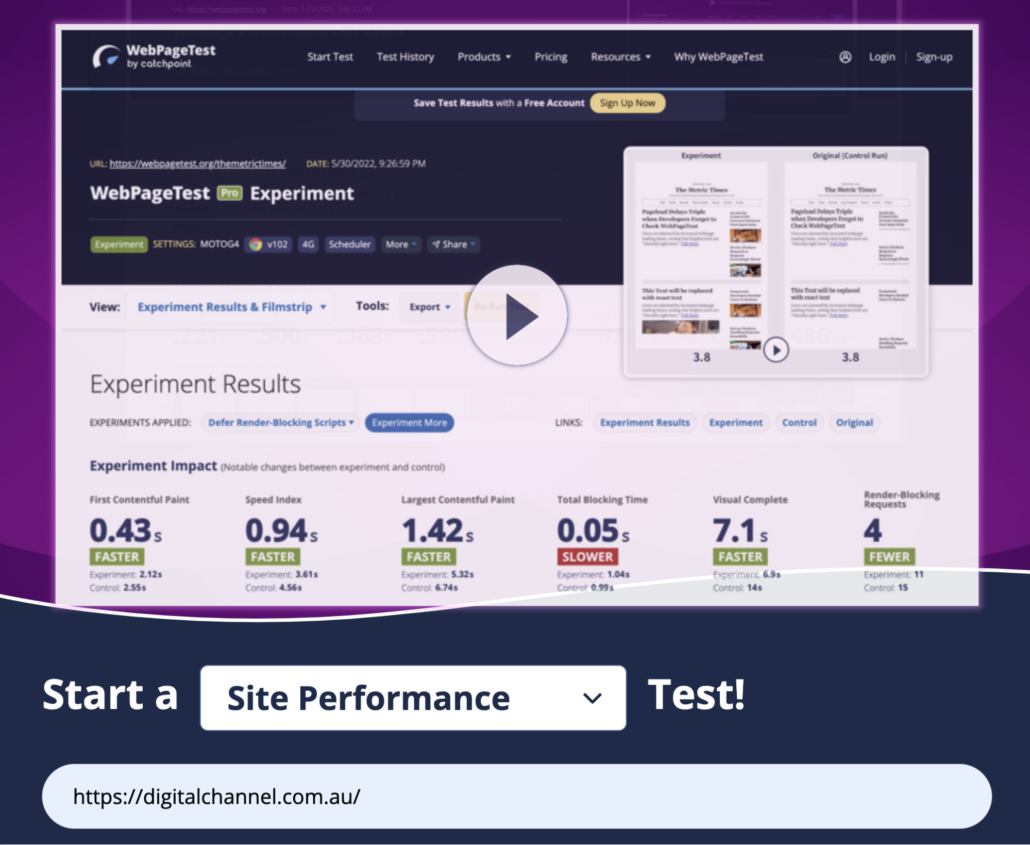
Task: Open the Site Performance test type selector
Action: point(413,698)
